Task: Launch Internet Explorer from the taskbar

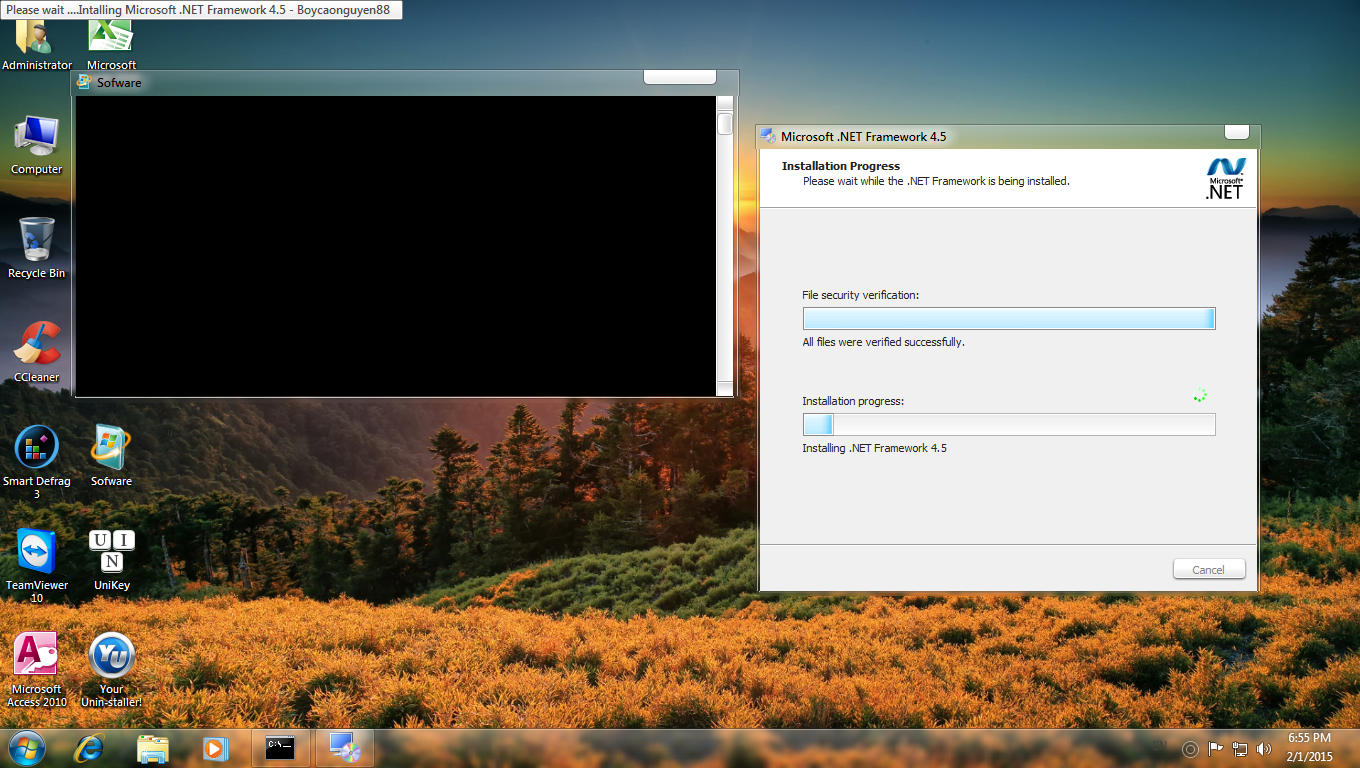Action: click(91, 748)
